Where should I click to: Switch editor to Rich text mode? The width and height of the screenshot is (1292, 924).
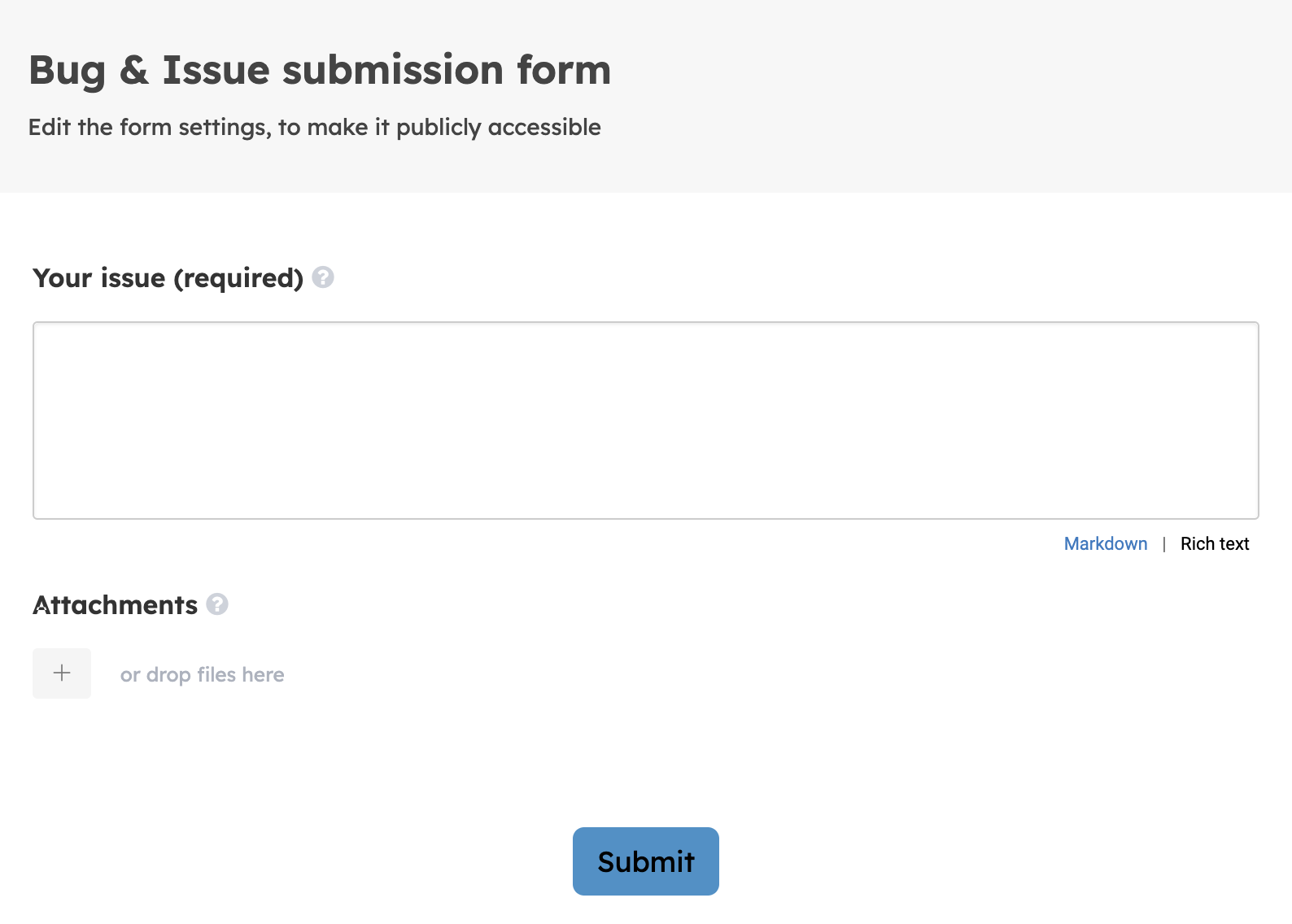click(1215, 543)
